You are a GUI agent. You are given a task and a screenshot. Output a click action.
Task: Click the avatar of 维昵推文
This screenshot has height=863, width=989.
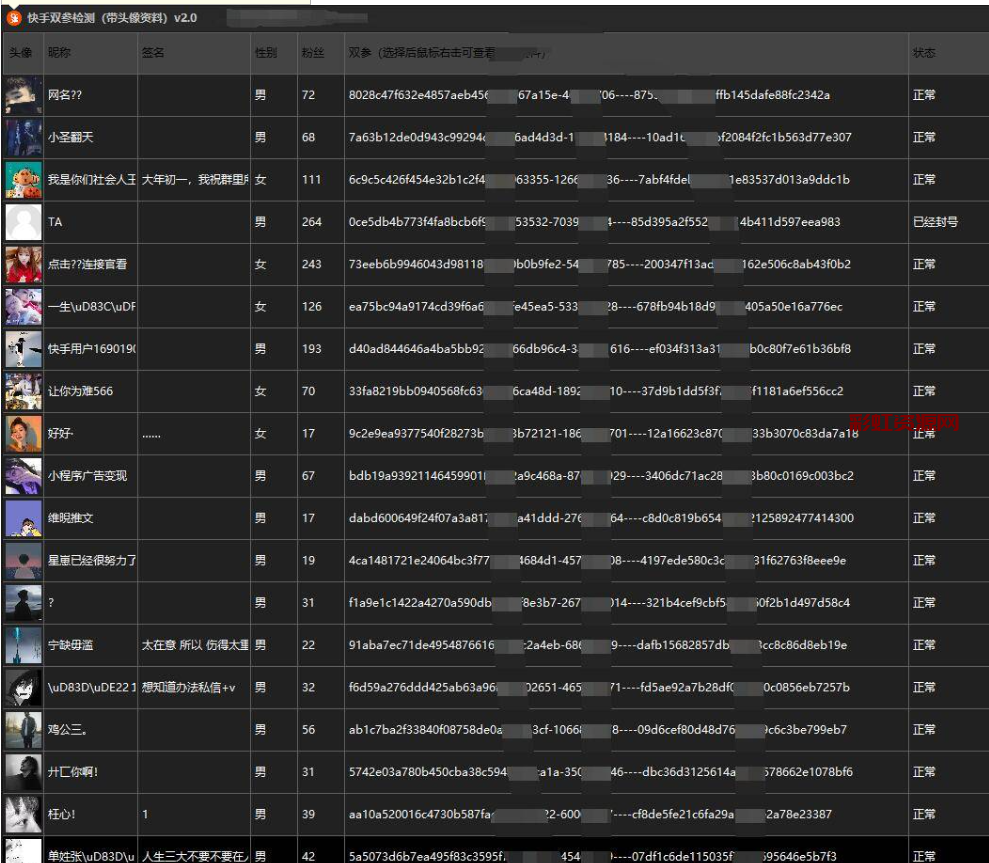tap(23, 518)
